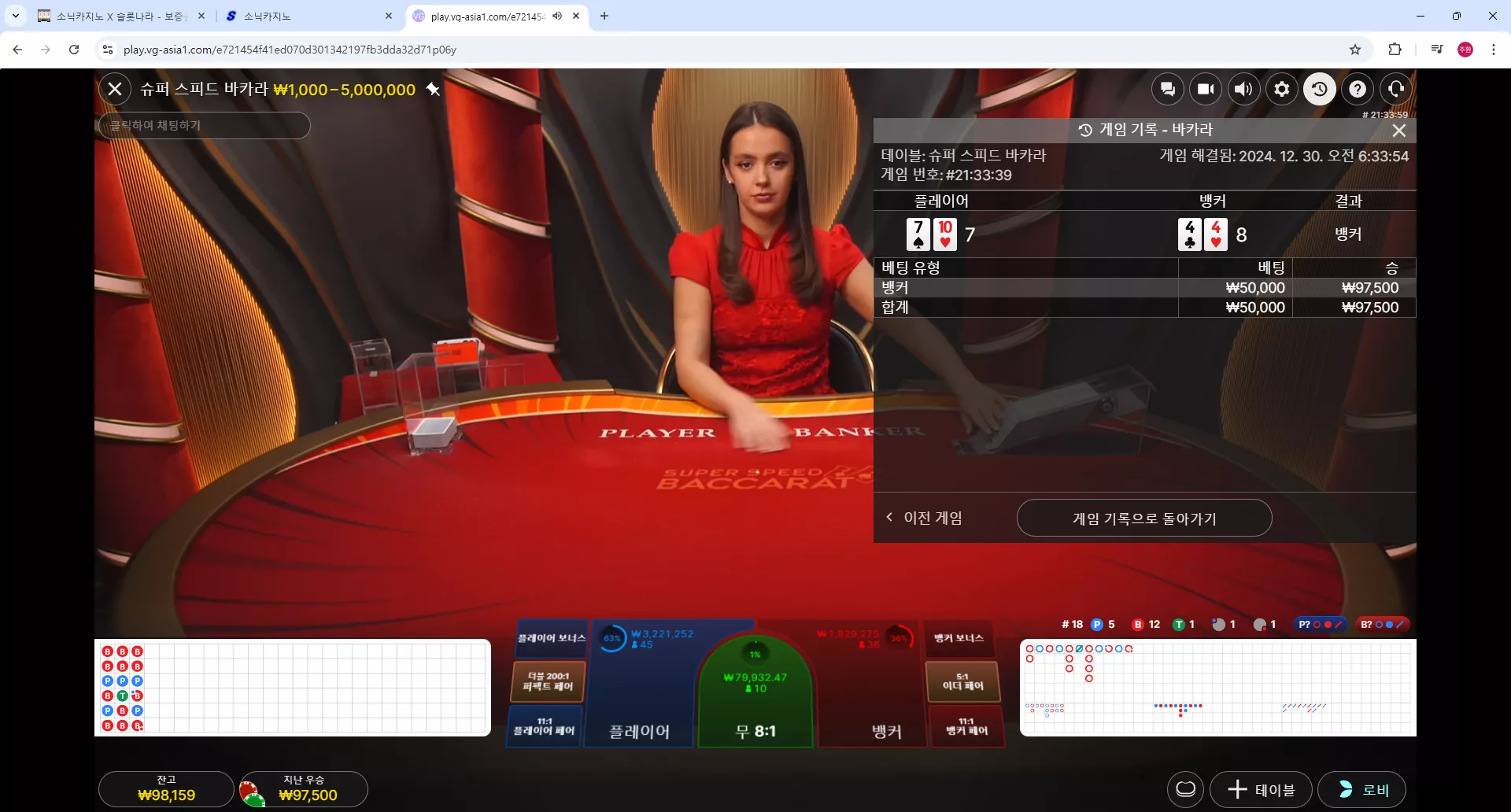
Task: Click the game number #21:33:39 text
Action: [979, 175]
